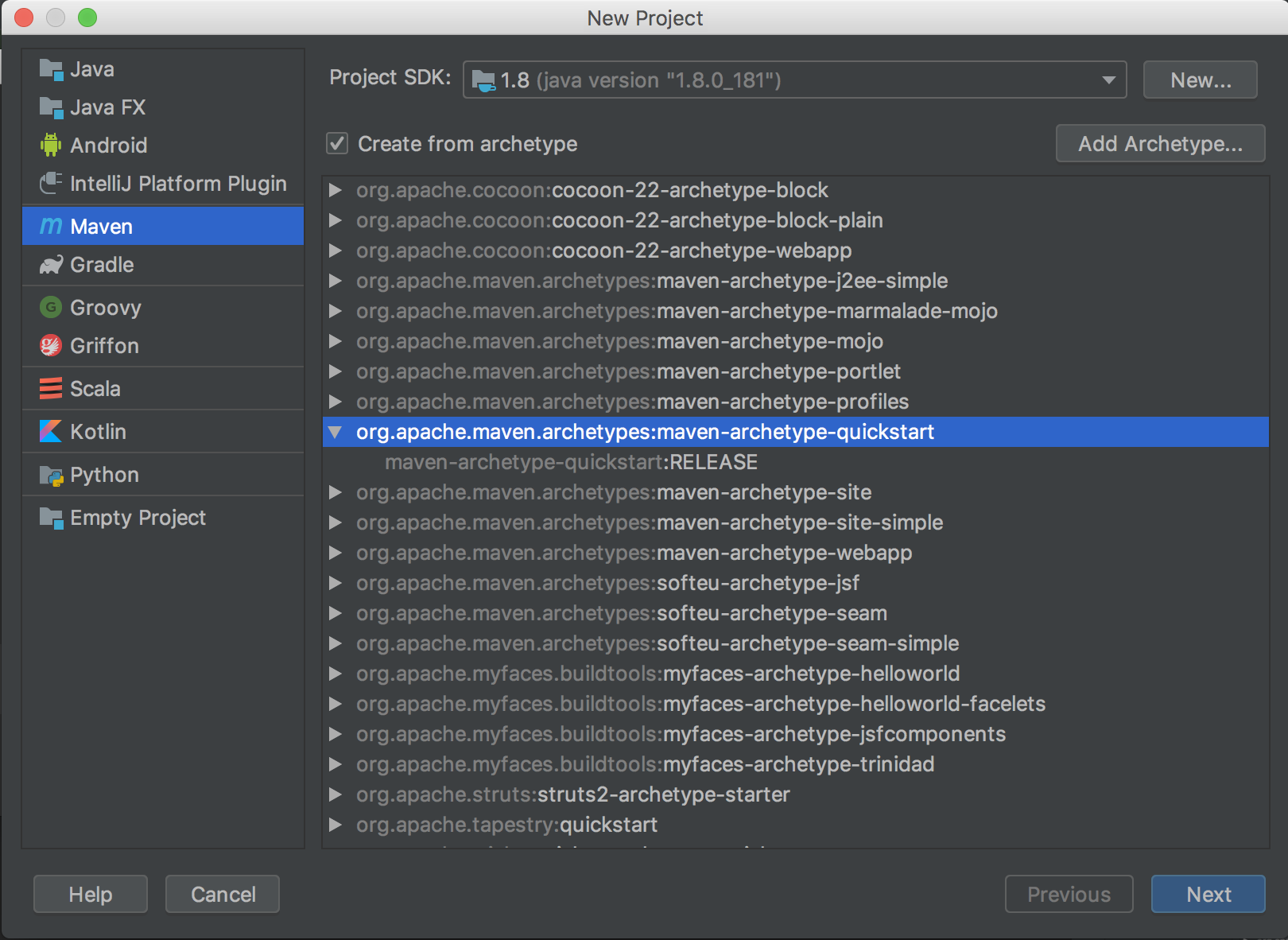This screenshot has width=1288, height=940.
Task: Expand struts2-archetype-starter triangle
Action: click(336, 794)
